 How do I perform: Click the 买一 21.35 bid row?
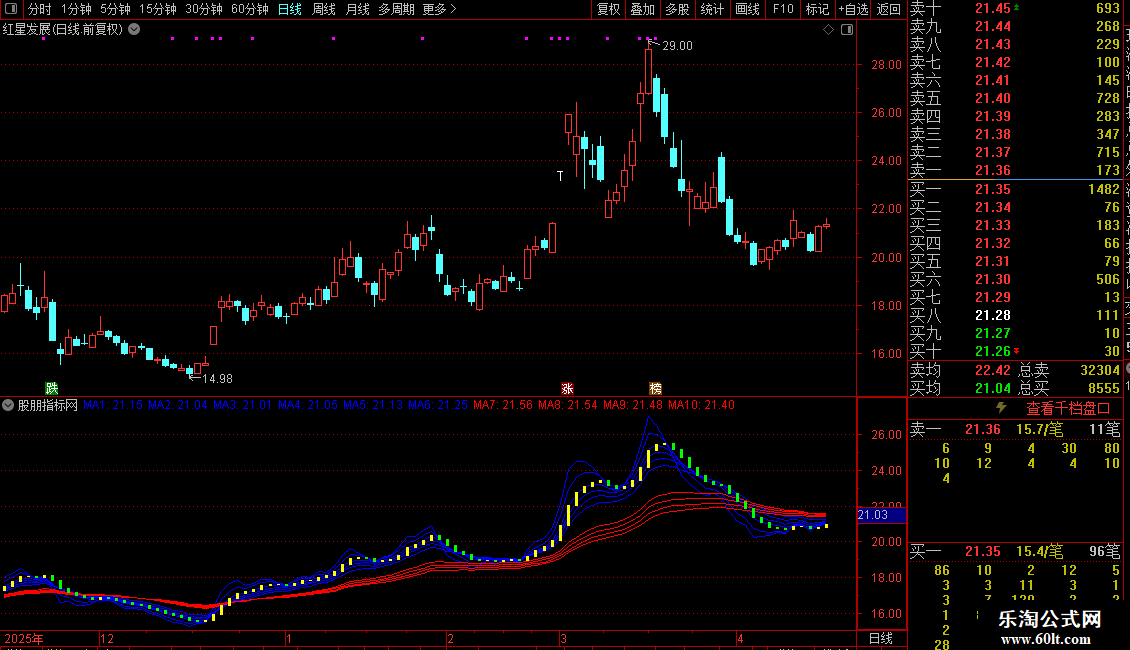tap(1015, 189)
